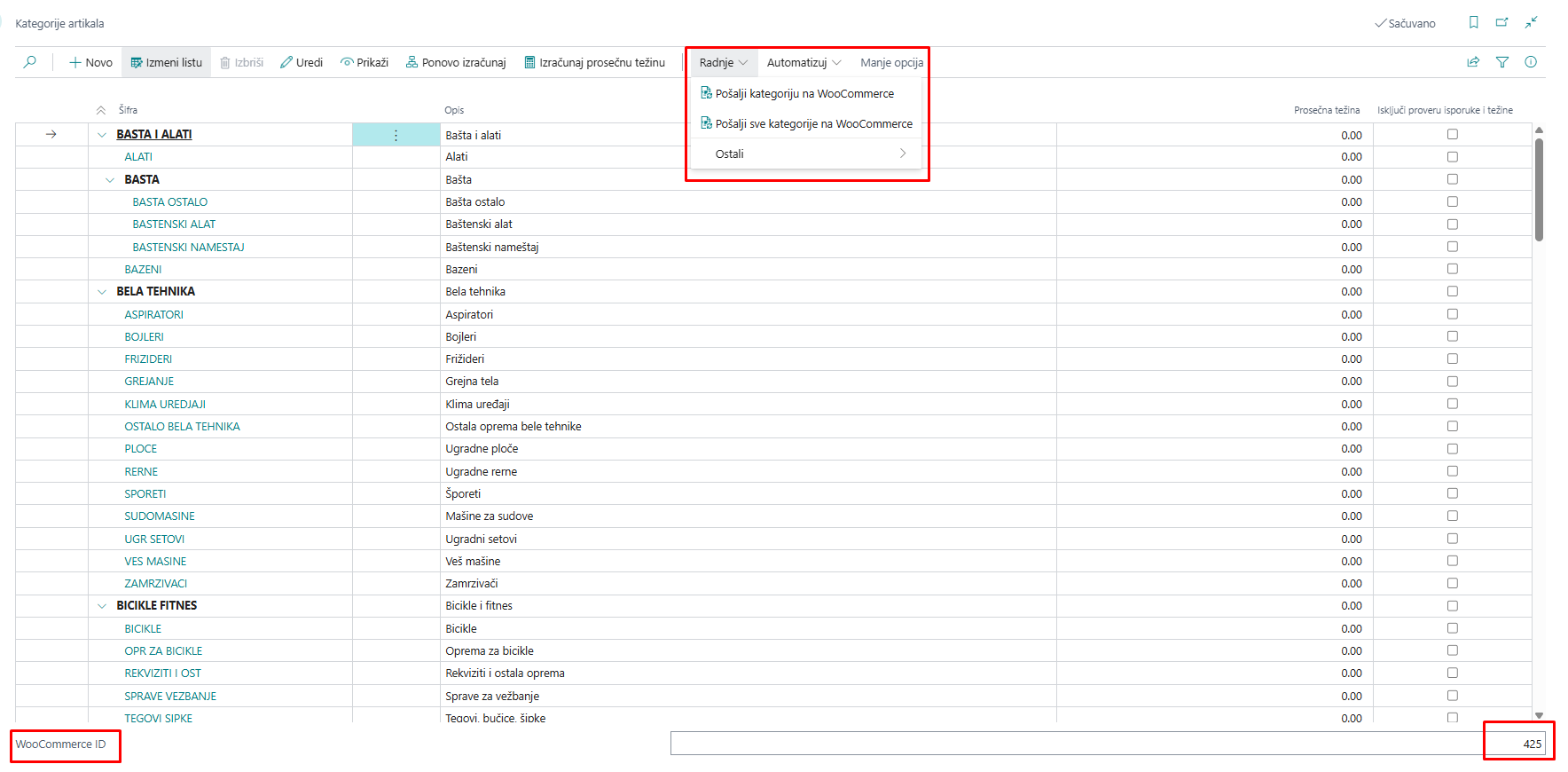Tick the checkbox in BELA TEHNIKA row
Image resolution: width=1568 pixels, height=772 pixels.
(1452, 292)
